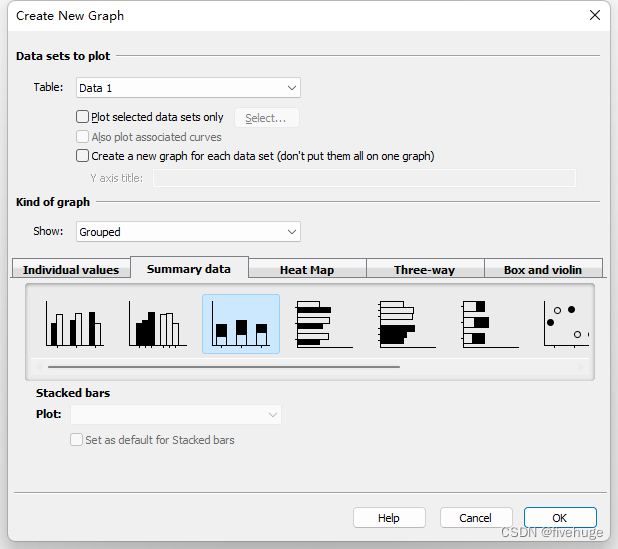Choose the separated horizontal bars graph icon
618x549 pixels.
(x=407, y=324)
